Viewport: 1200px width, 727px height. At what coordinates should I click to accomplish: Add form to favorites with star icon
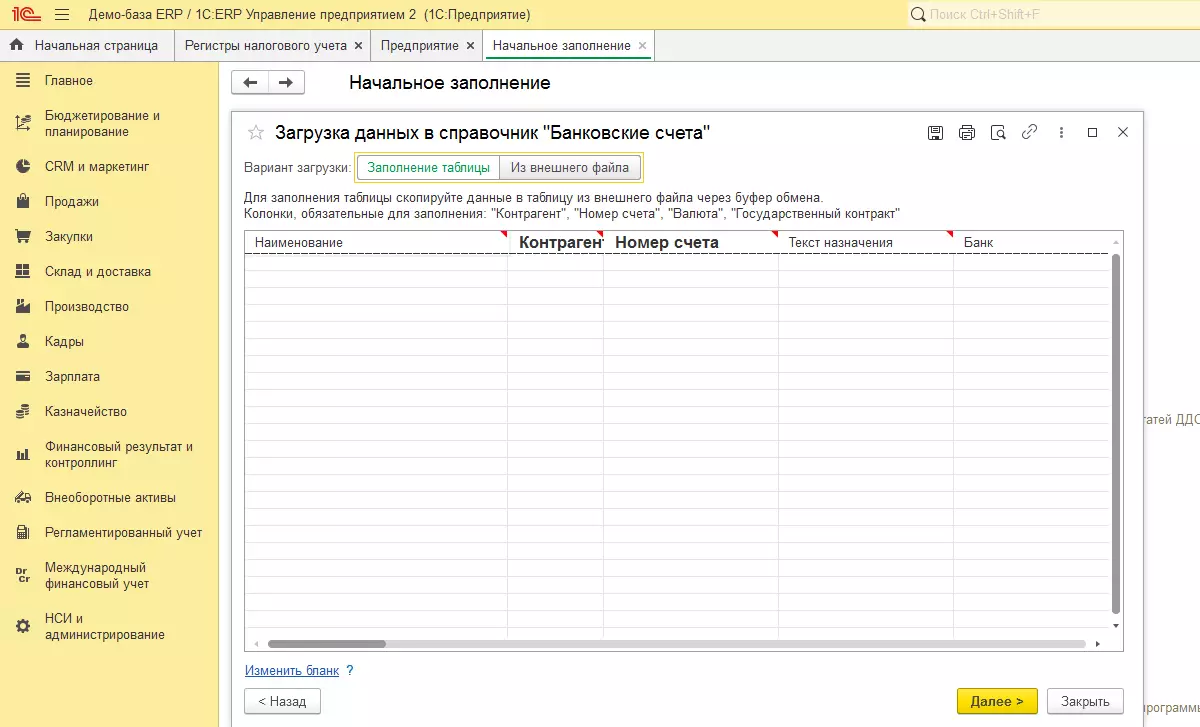coord(256,133)
